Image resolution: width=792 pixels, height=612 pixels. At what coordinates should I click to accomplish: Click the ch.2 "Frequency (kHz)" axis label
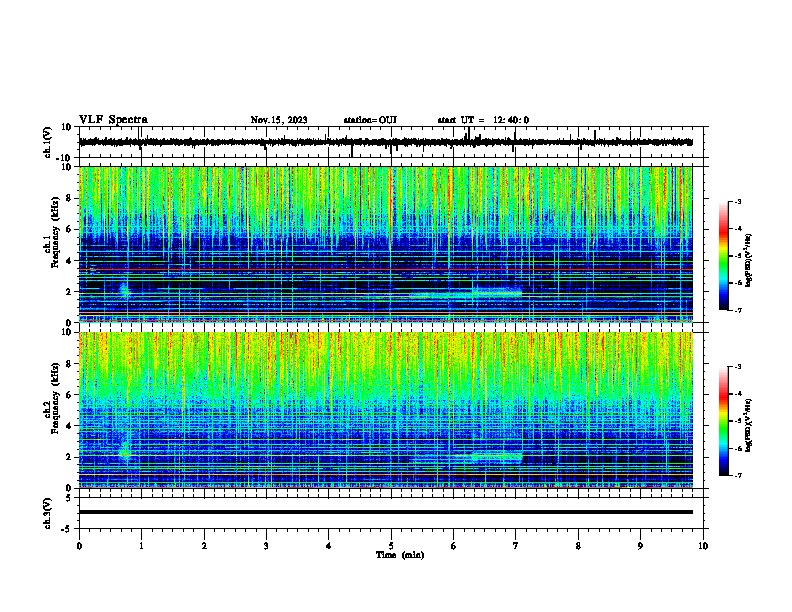click(55, 398)
